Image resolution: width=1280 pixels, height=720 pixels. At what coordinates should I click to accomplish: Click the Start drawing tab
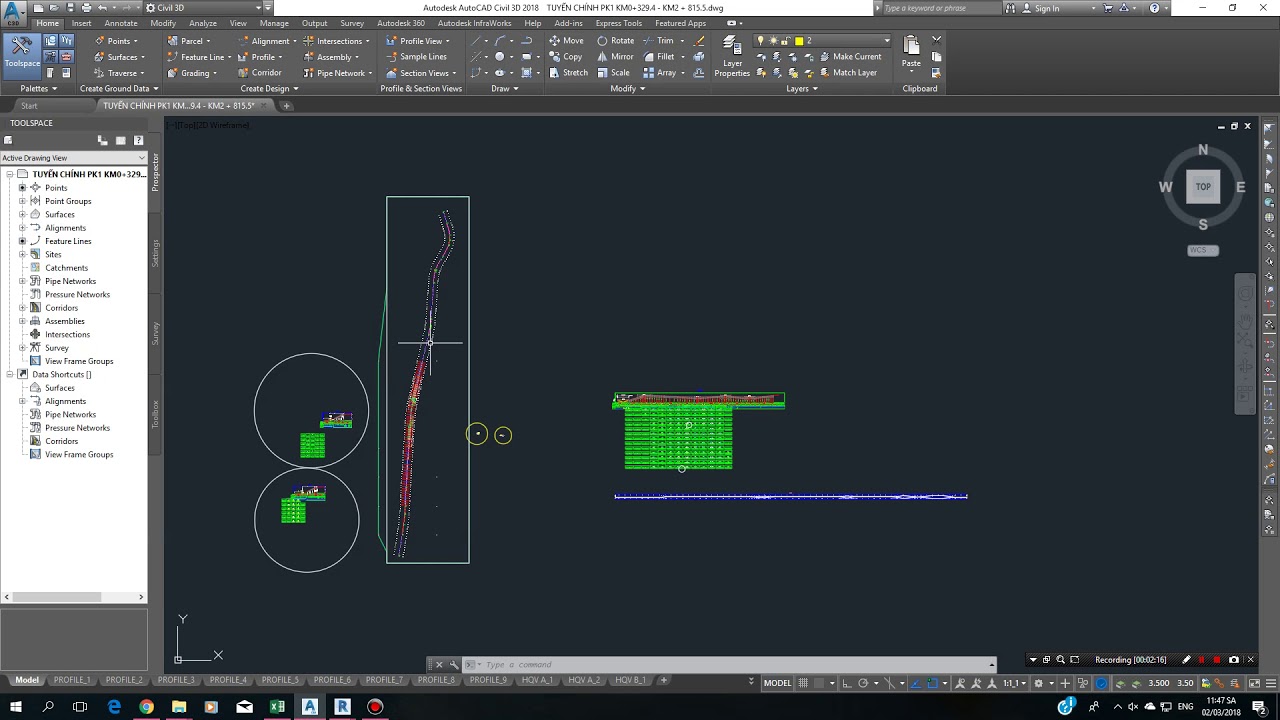(29, 105)
